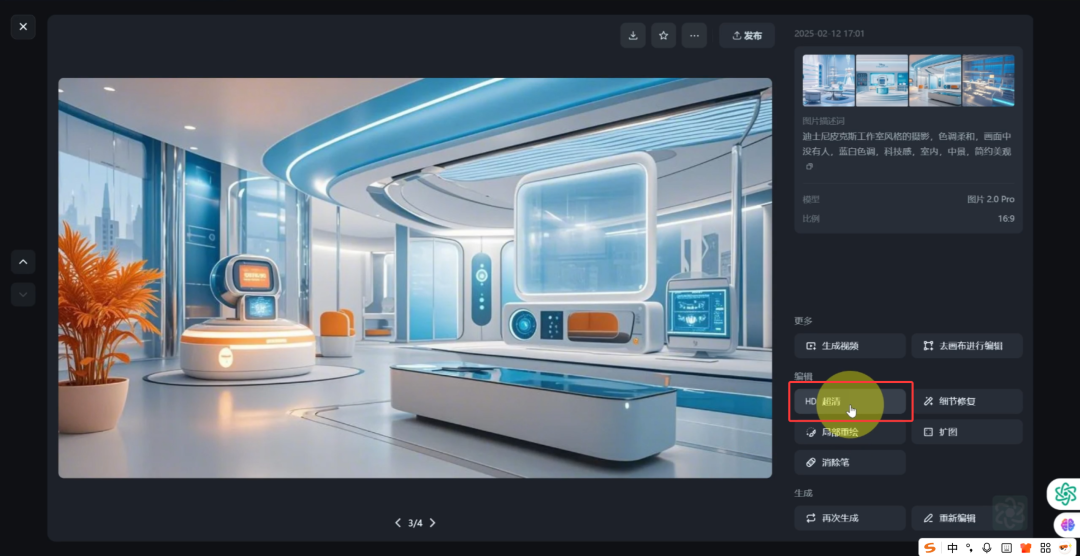Click the microphone voice input icon in the IME bar
1080x556 pixels.
click(987, 548)
